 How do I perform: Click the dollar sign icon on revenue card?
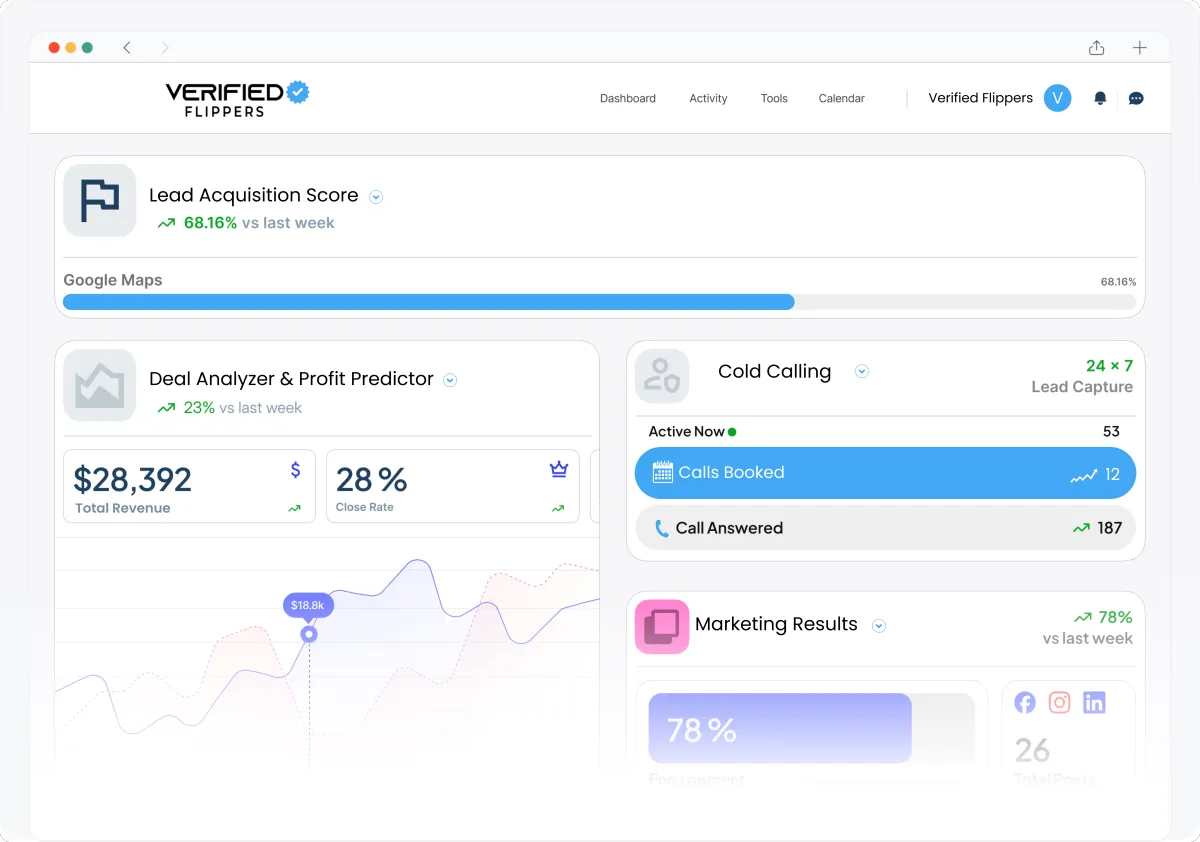pos(295,470)
